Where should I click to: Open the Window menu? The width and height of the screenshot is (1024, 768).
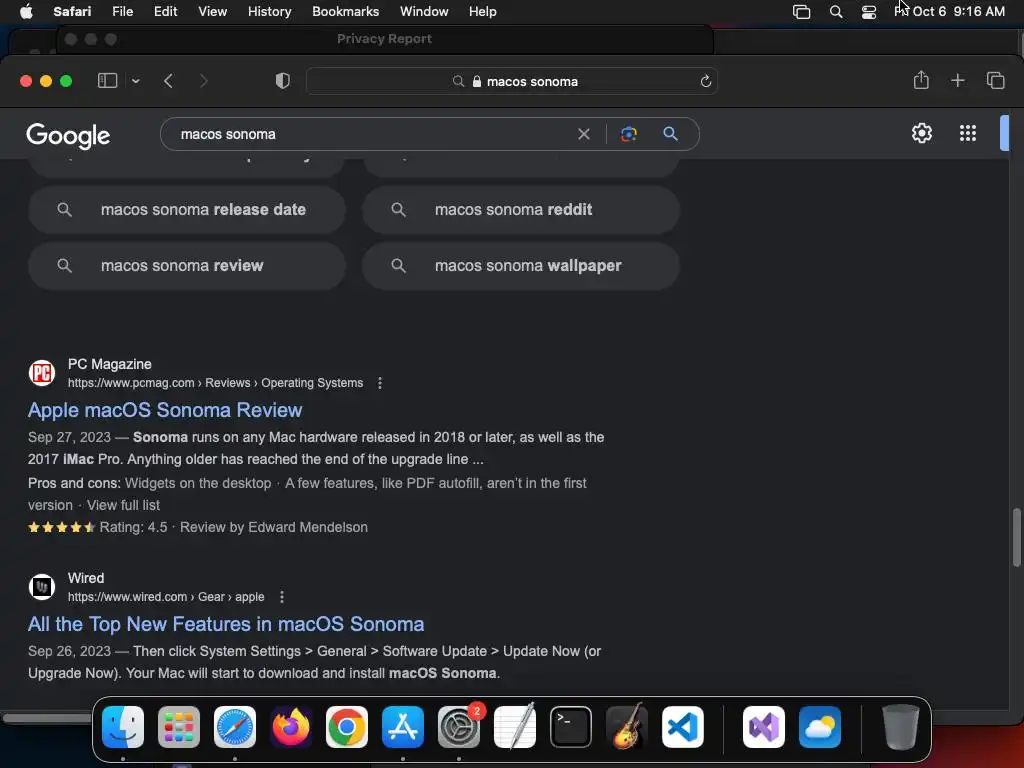tap(424, 11)
